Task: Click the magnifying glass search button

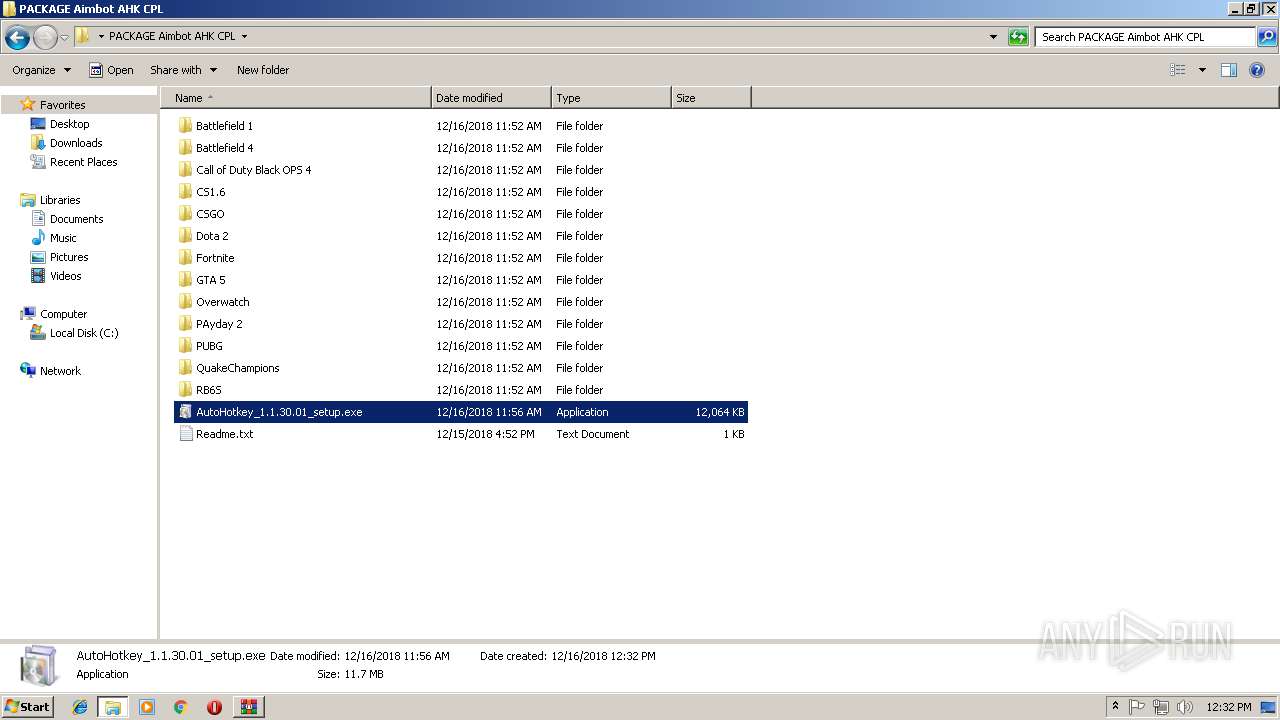Action: 1266,37
